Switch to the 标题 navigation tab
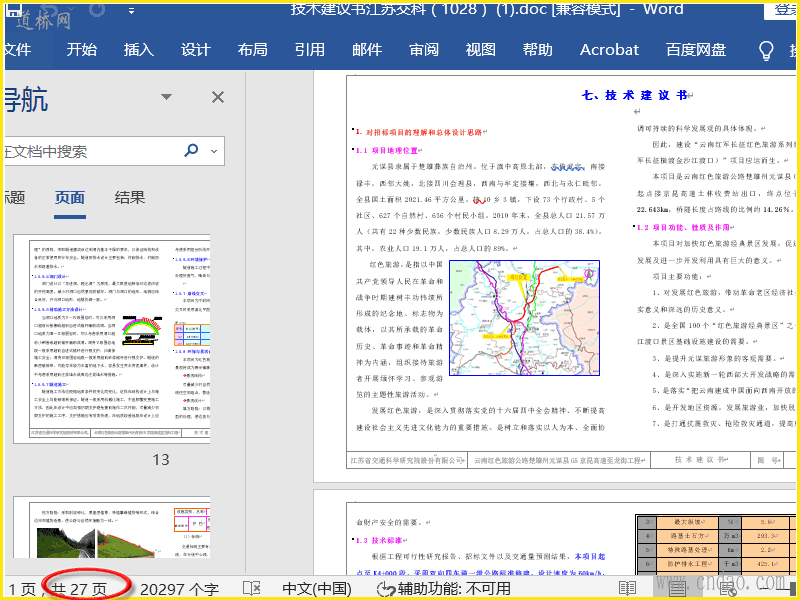This screenshot has width=800, height=600. pos(15,197)
